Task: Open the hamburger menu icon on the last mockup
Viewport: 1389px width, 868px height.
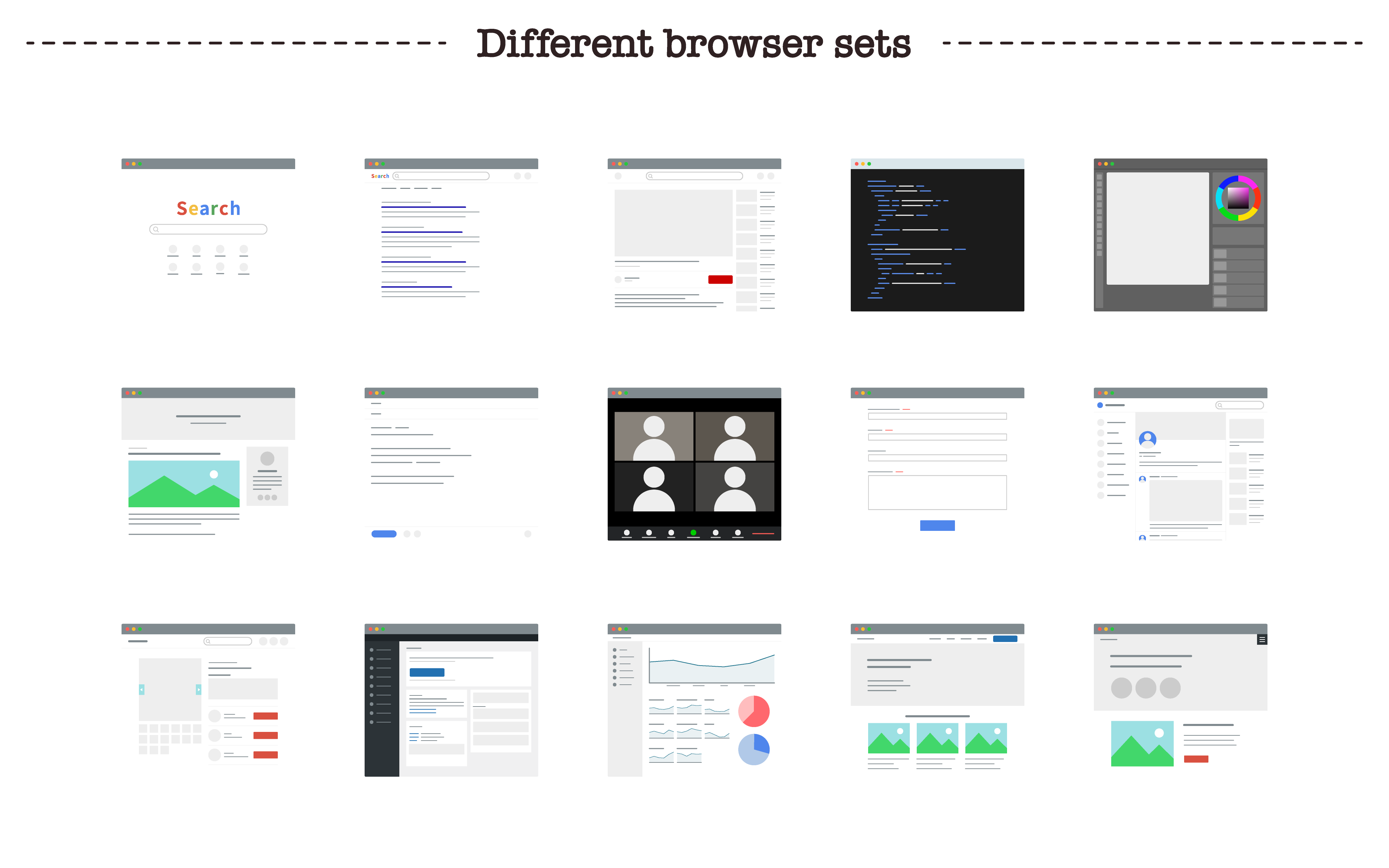Action: (x=1262, y=640)
